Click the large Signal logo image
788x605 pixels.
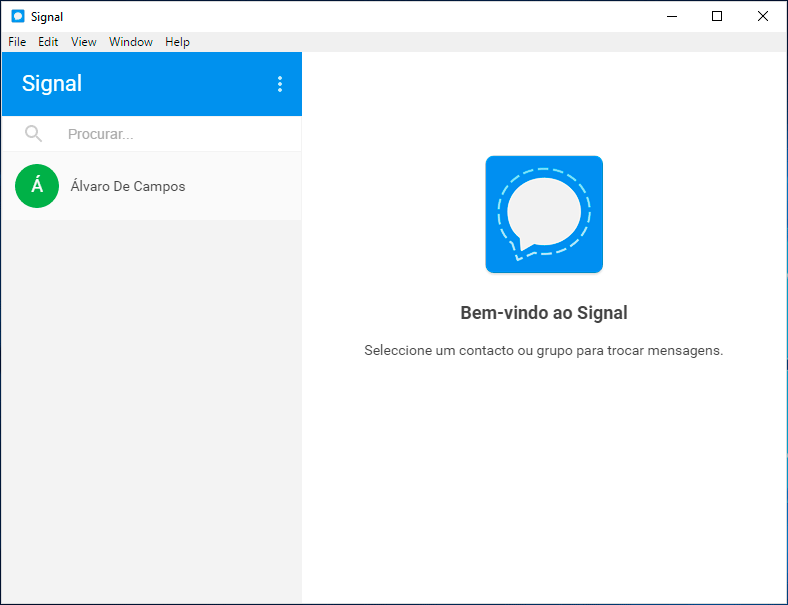(x=544, y=215)
